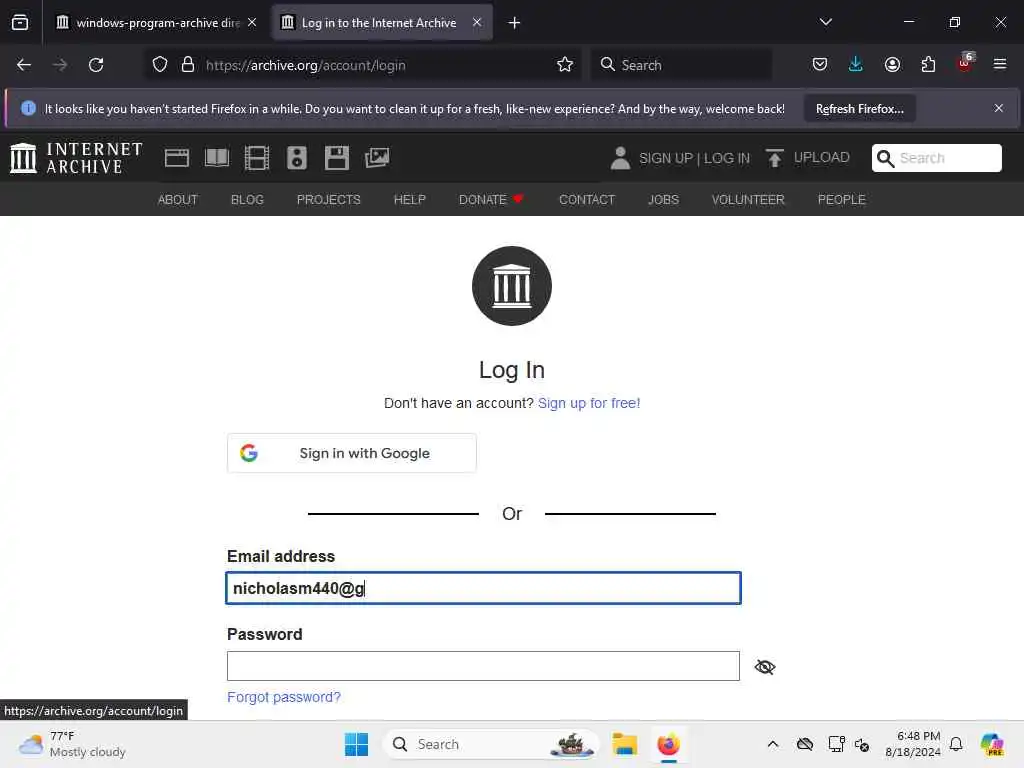1024x768 pixels.
Task: Open the Copilot preview taskbar icon
Action: 991,744
